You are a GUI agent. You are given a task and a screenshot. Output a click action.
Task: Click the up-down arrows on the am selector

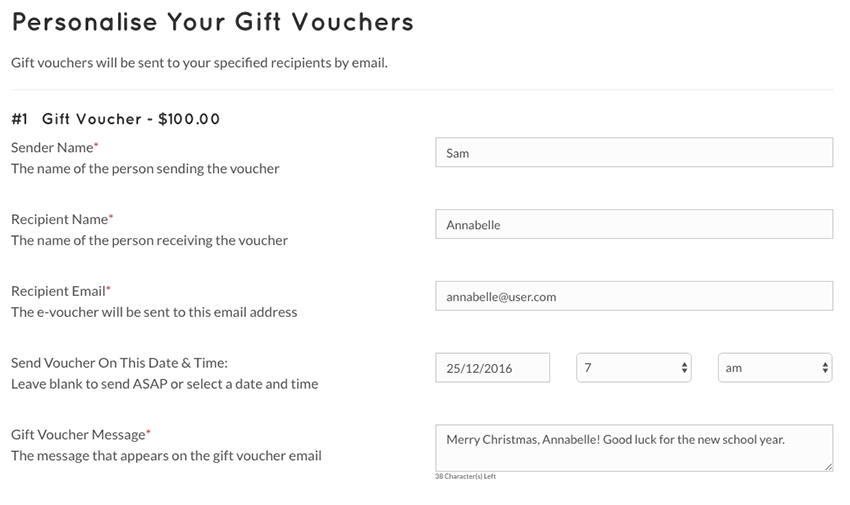(x=825, y=368)
